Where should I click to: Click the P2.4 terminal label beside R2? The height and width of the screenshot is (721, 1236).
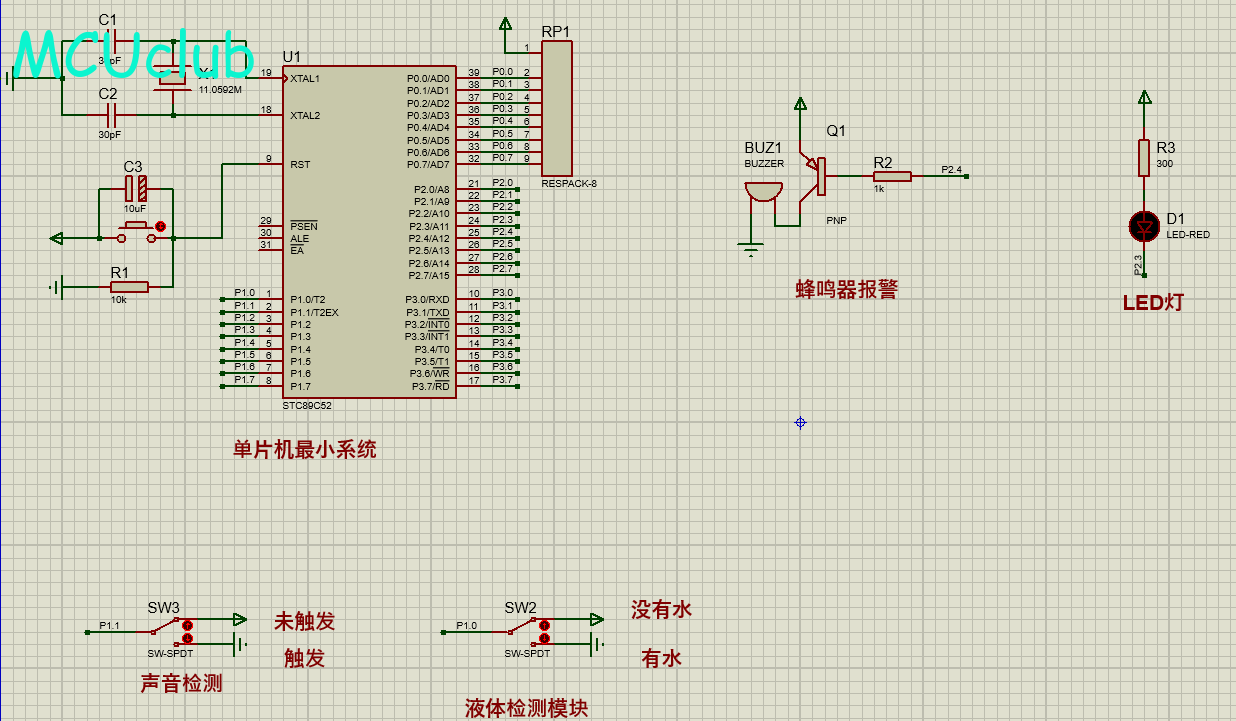(x=951, y=171)
